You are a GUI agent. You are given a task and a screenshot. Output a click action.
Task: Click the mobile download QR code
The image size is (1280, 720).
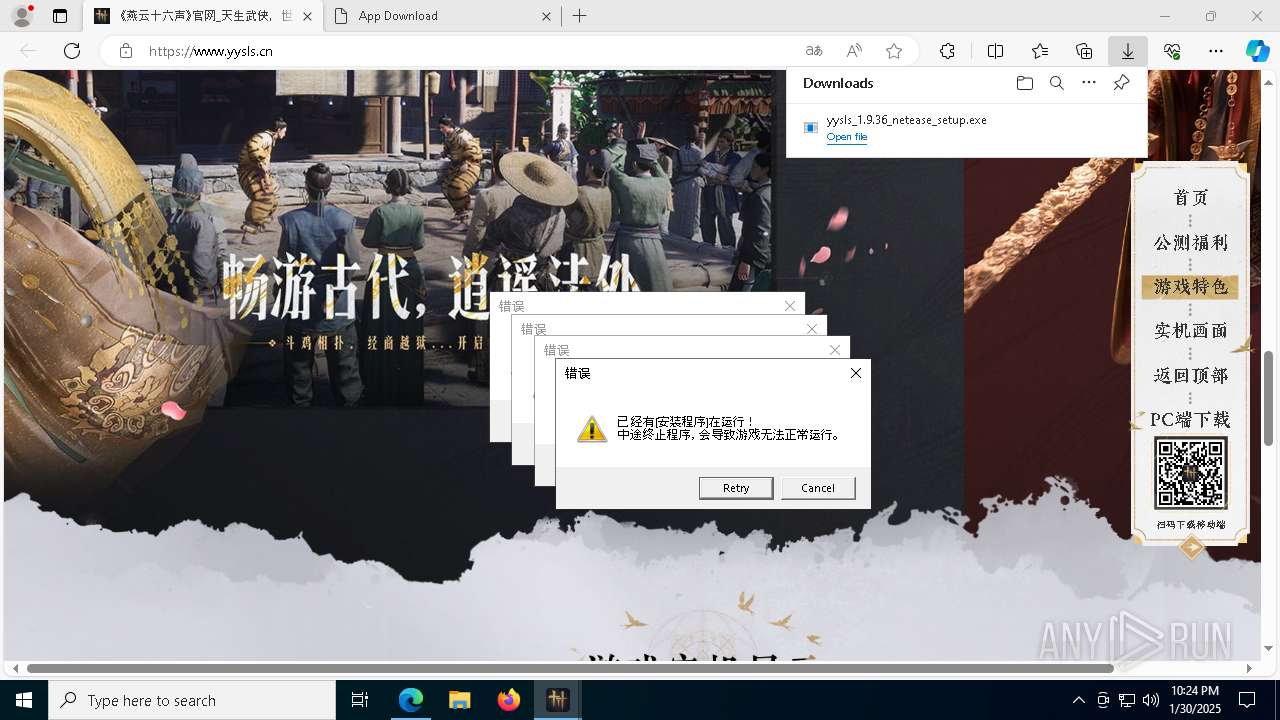click(x=1190, y=474)
